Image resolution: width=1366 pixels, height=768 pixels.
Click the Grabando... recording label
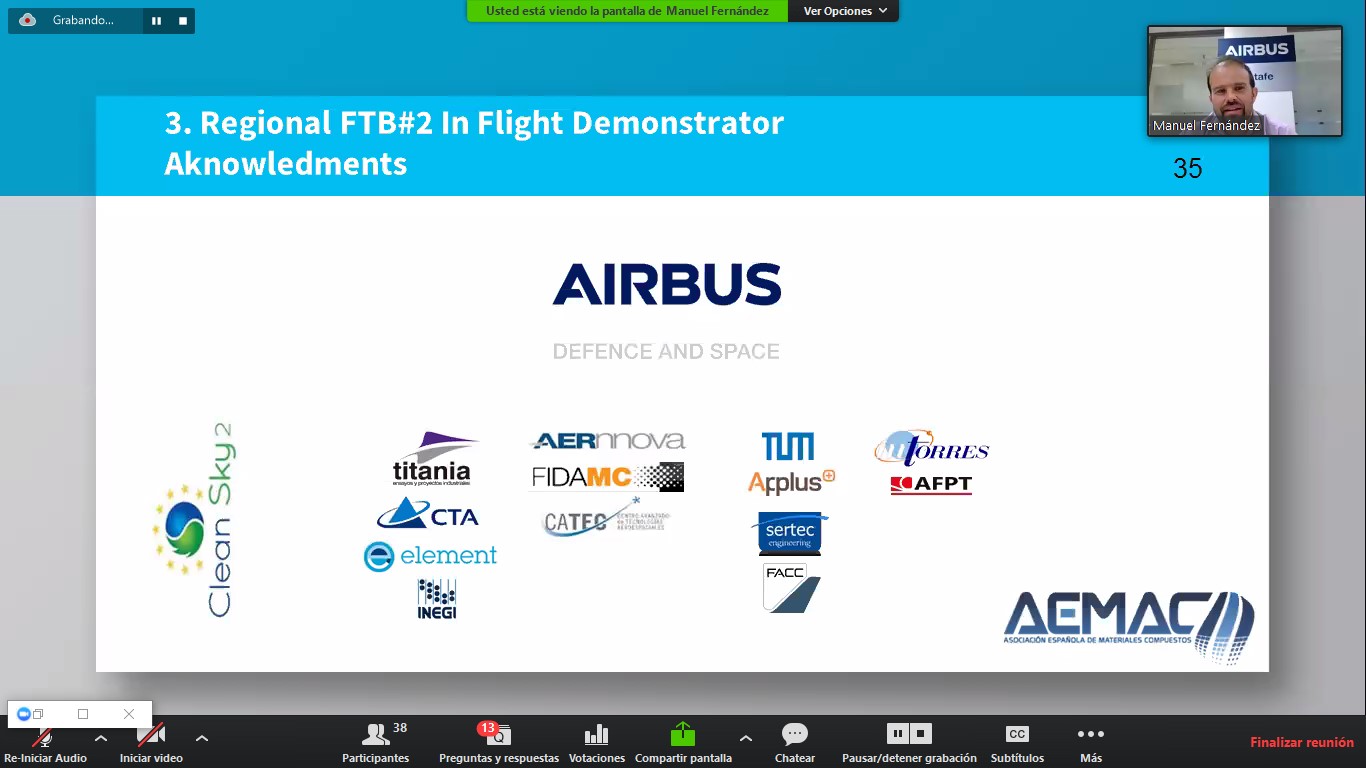[x=83, y=20]
